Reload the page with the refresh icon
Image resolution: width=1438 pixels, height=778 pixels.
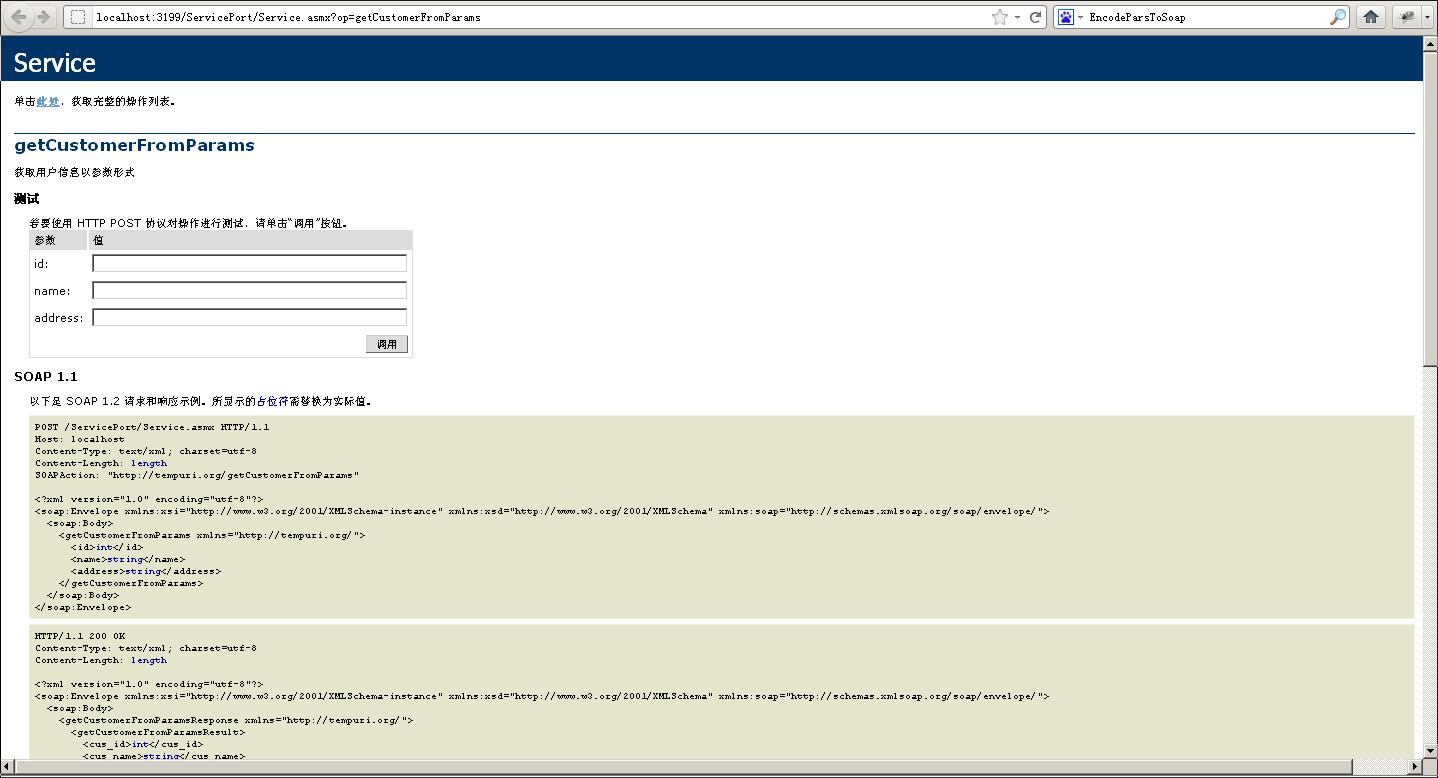click(x=1036, y=17)
